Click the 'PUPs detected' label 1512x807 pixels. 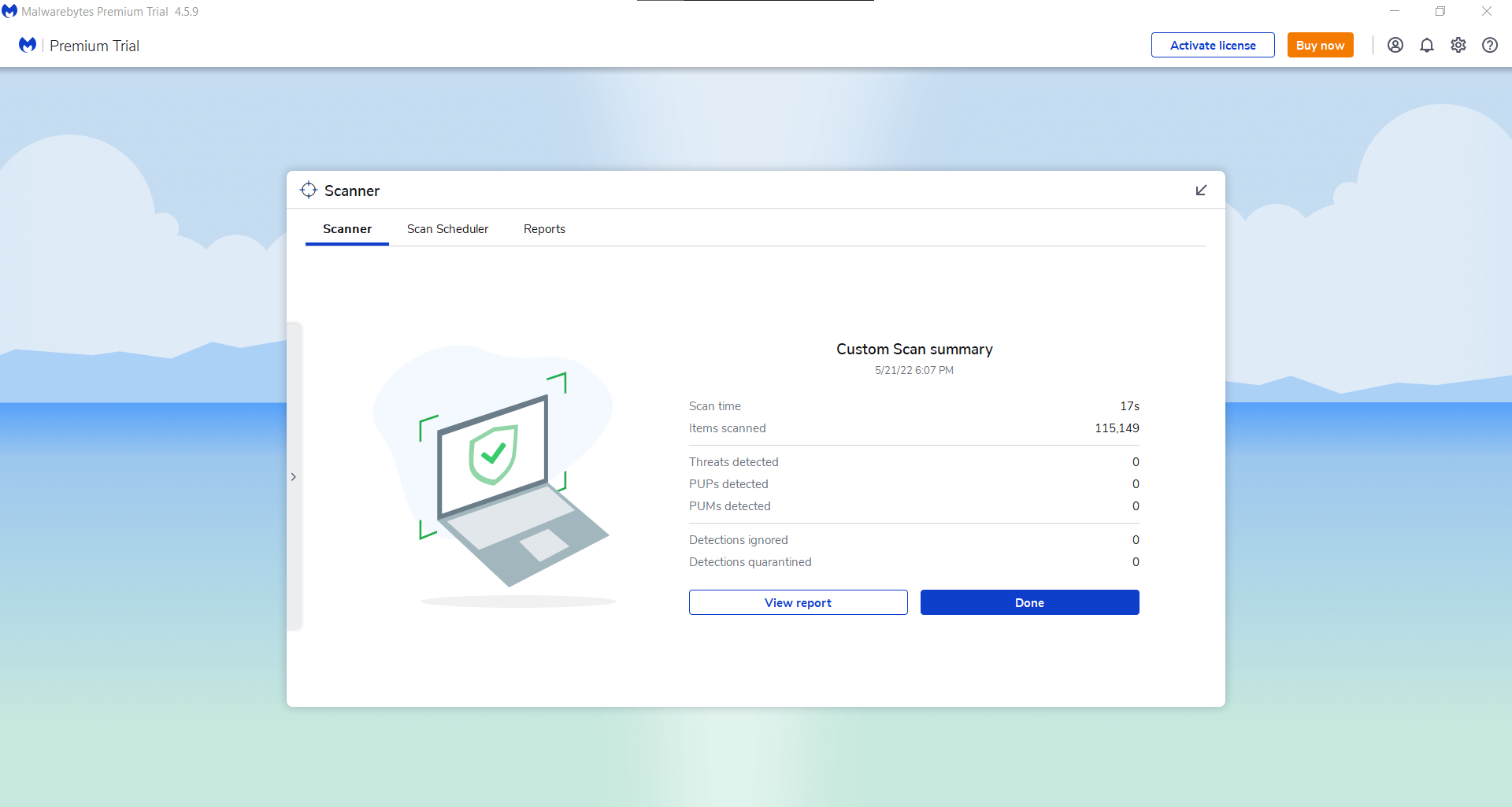point(728,484)
